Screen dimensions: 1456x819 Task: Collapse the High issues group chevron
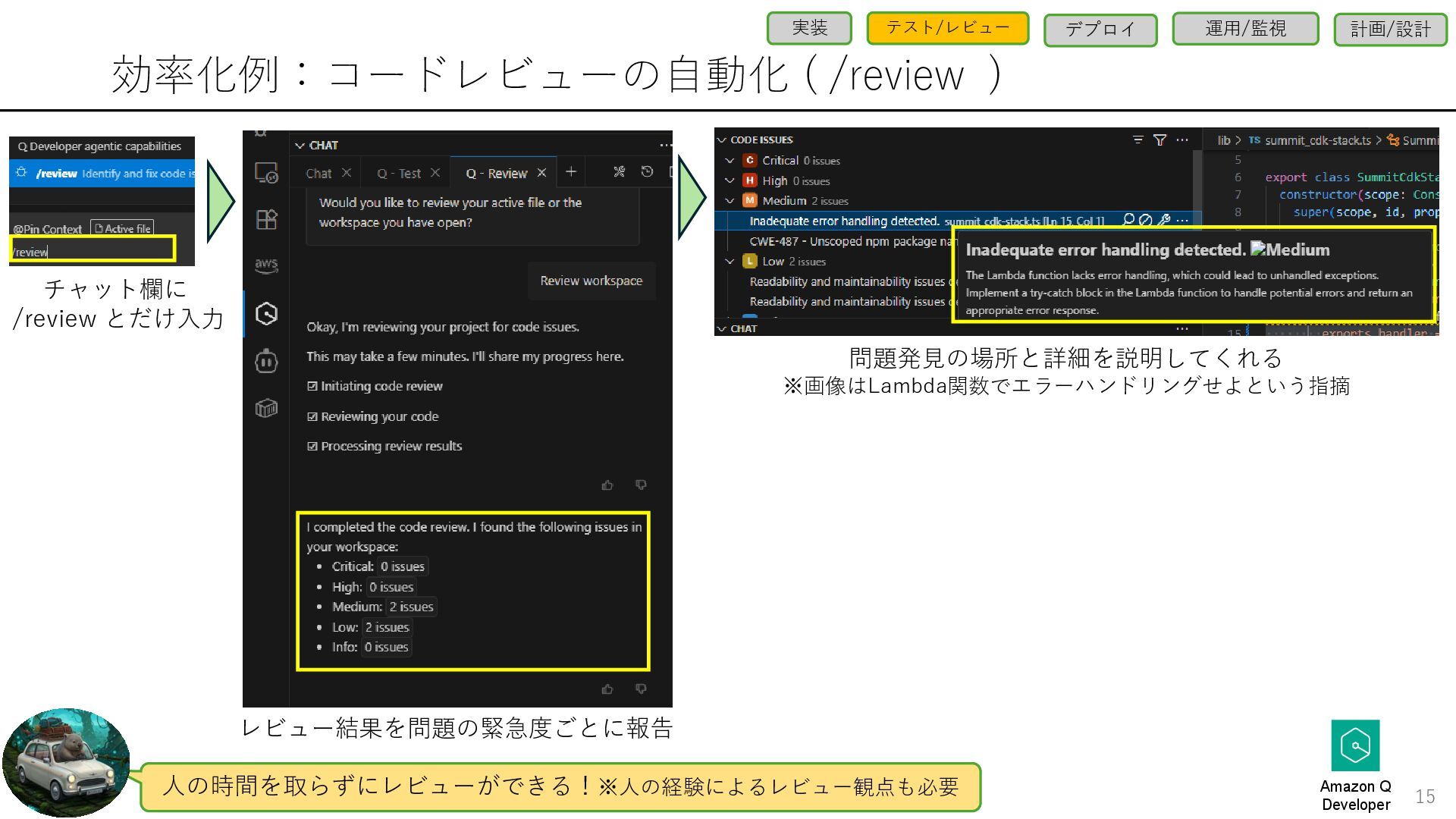tap(730, 180)
